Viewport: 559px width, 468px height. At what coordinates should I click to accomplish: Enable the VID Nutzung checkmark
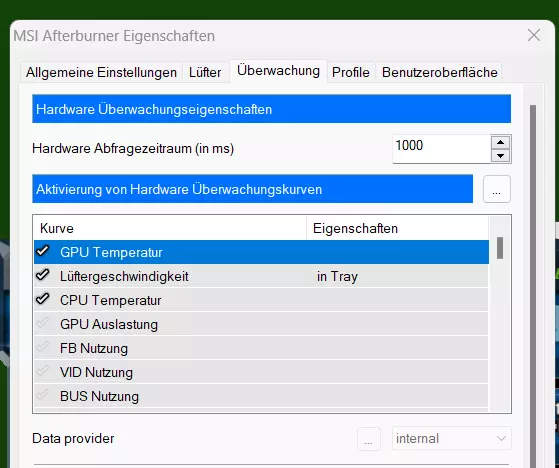[x=43, y=371]
